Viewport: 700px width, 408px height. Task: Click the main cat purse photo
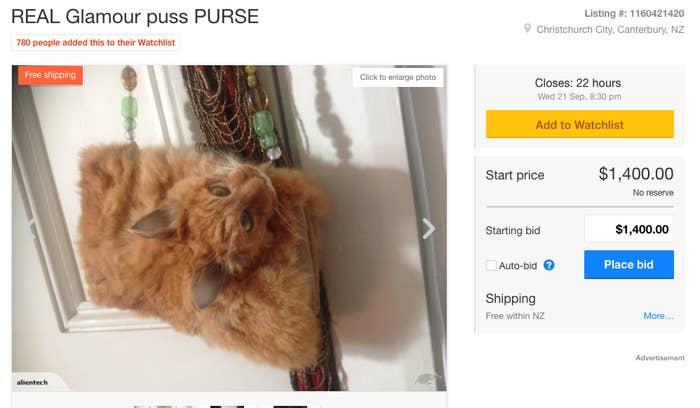(x=229, y=228)
